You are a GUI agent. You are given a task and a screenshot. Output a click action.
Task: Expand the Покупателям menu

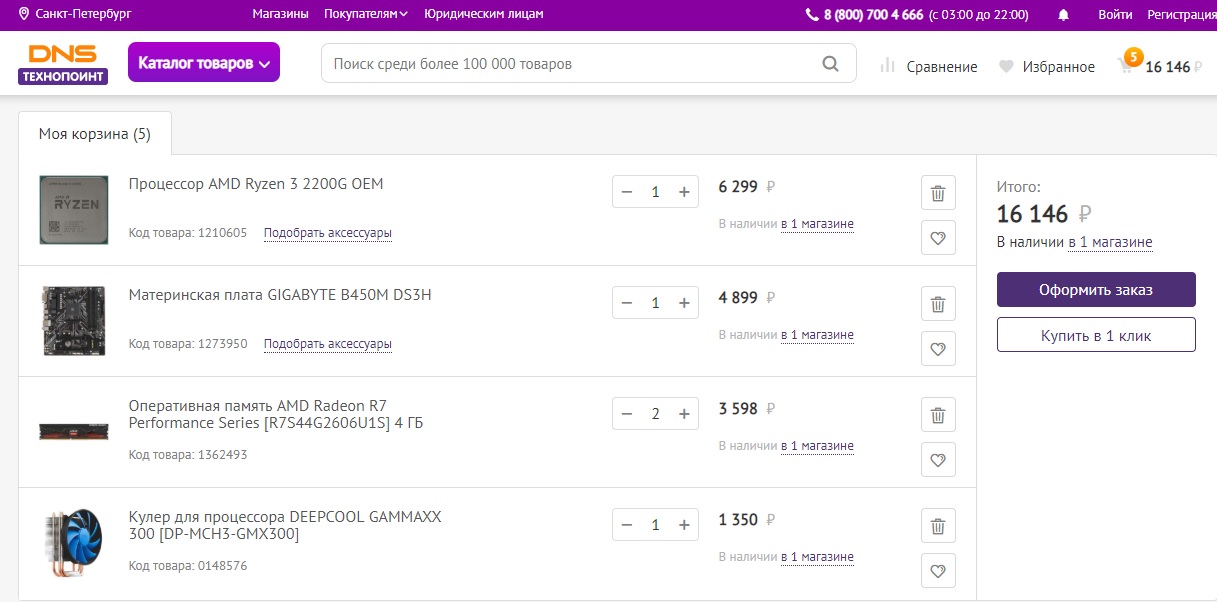pos(366,14)
